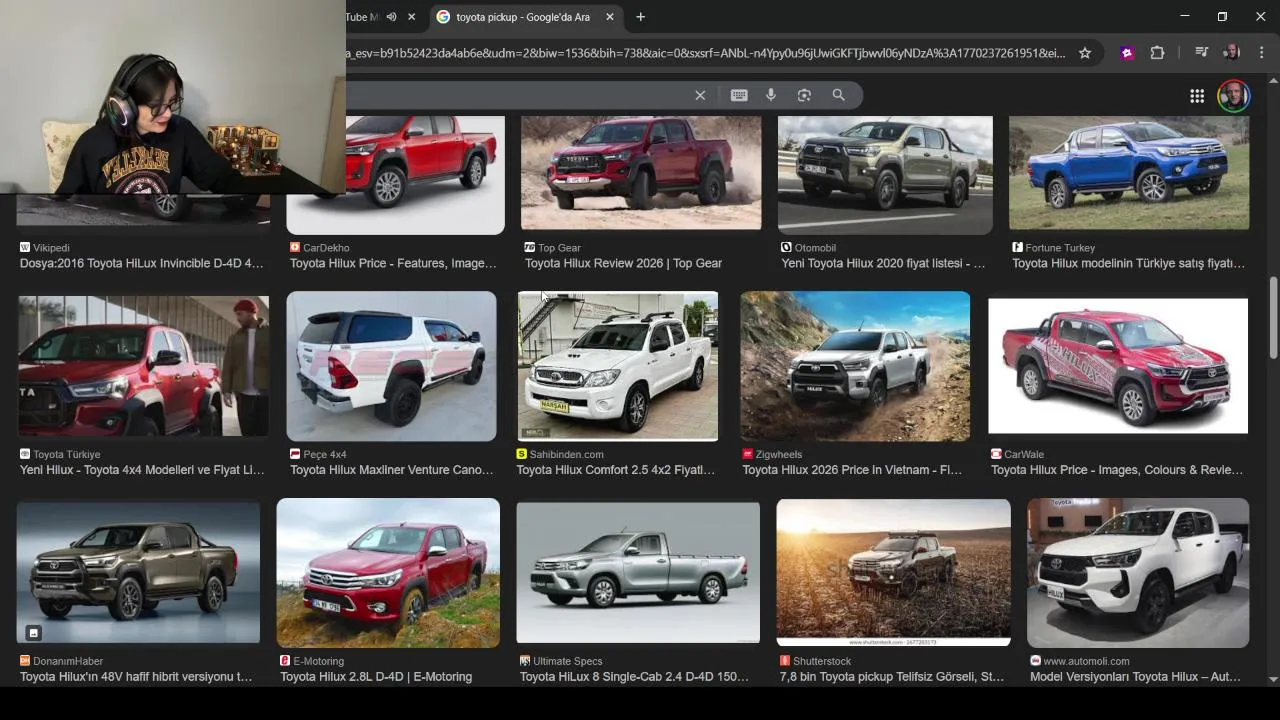1280x720 pixels.
Task: Open the Peçe 4x4 white canopy image
Action: click(391, 366)
